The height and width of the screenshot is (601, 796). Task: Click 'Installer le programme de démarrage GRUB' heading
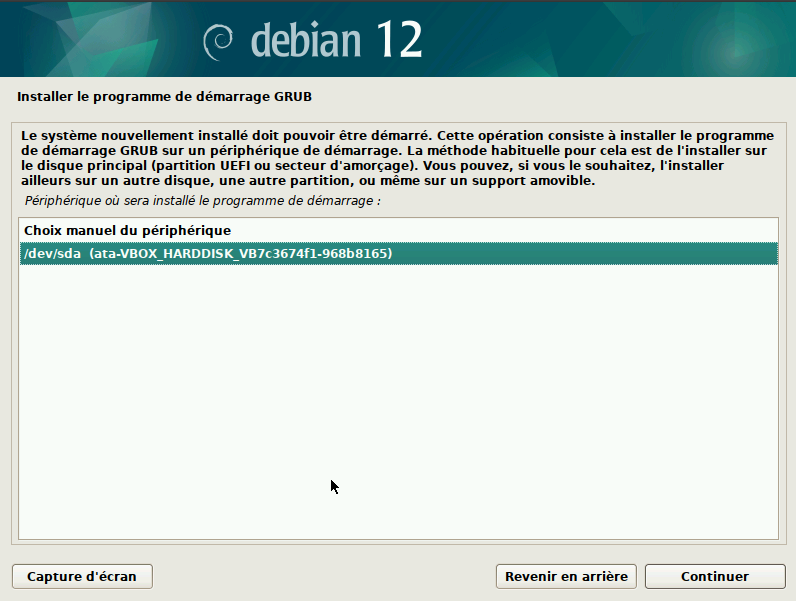coord(164,96)
